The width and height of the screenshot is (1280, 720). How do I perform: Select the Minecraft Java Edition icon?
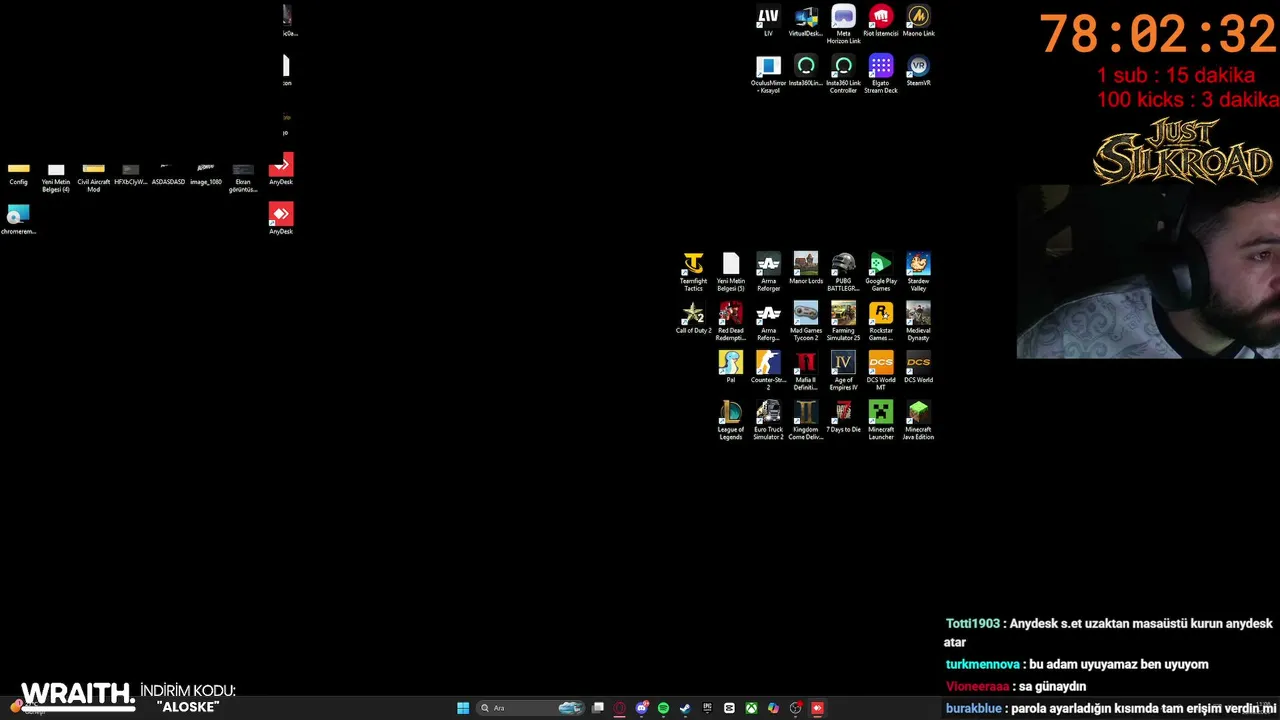point(918,421)
